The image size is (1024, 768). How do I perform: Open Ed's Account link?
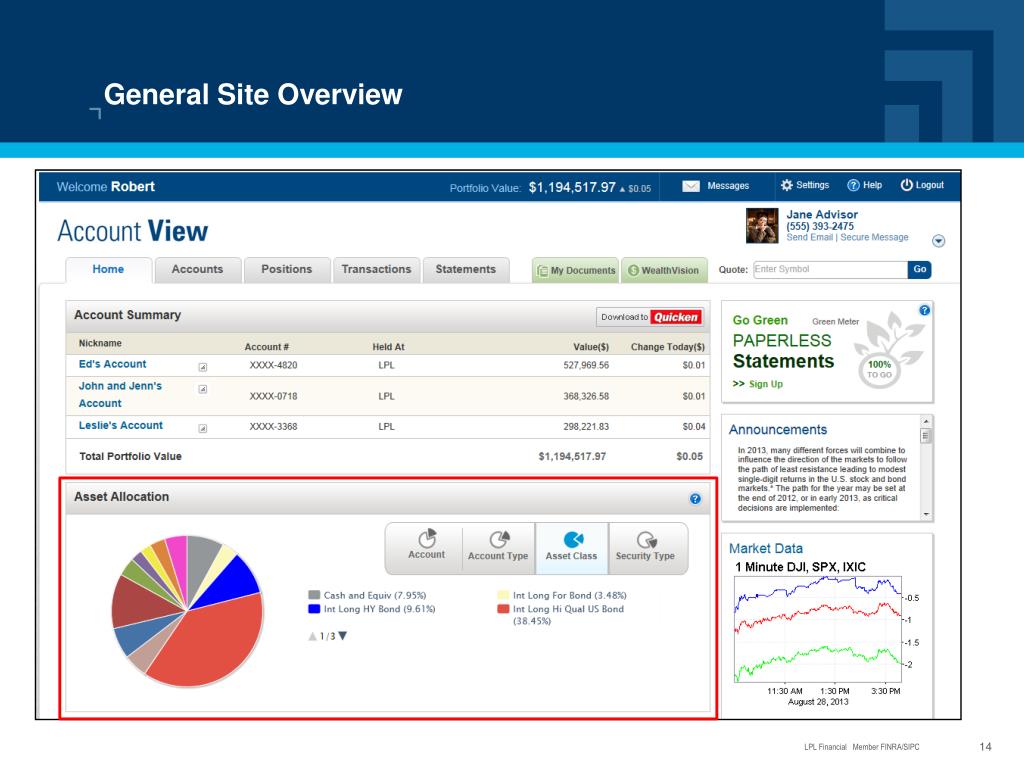(x=112, y=364)
